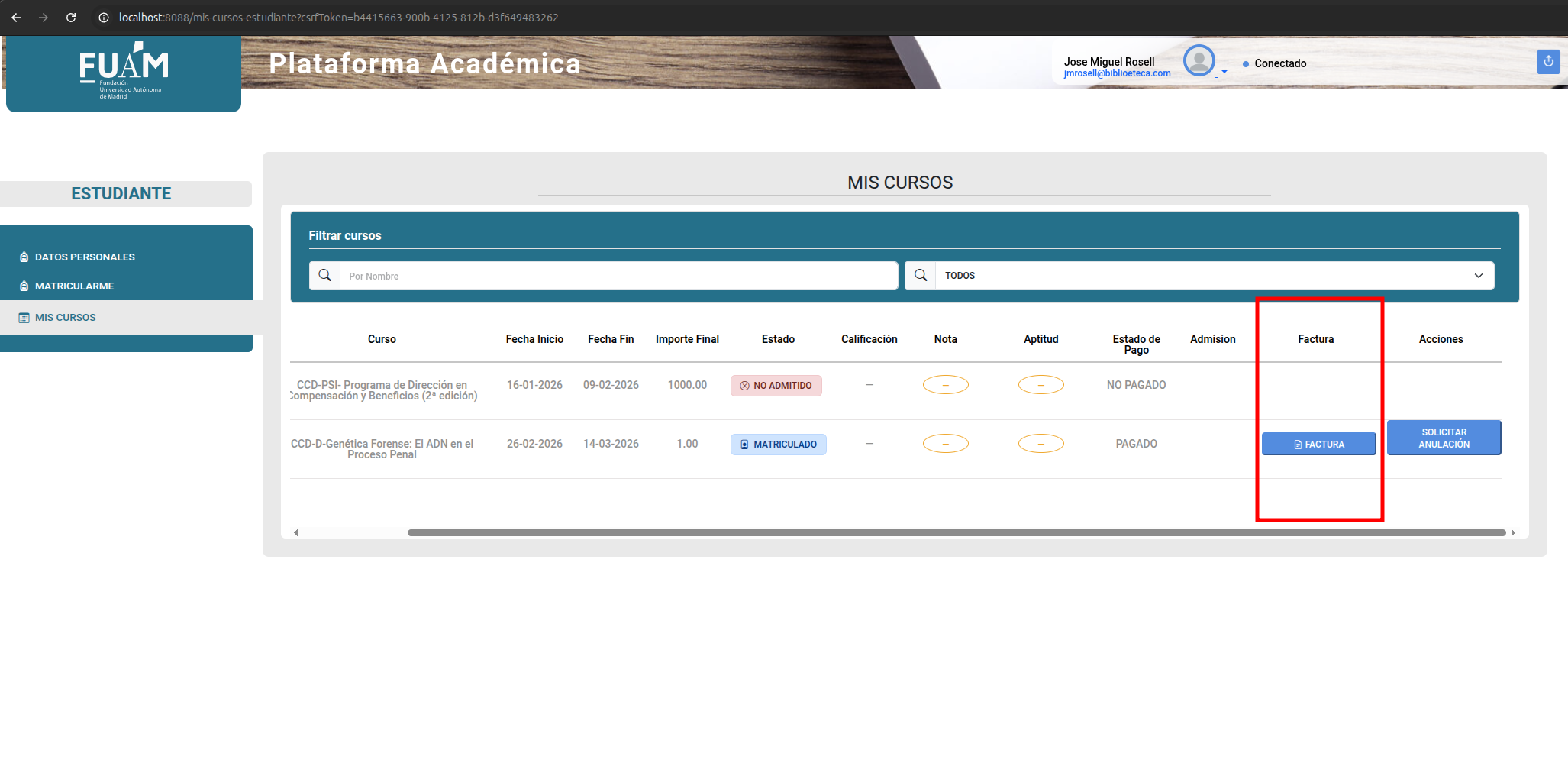This screenshot has width=1568, height=773.
Task: Click the FUAM logo
Action: click(124, 70)
